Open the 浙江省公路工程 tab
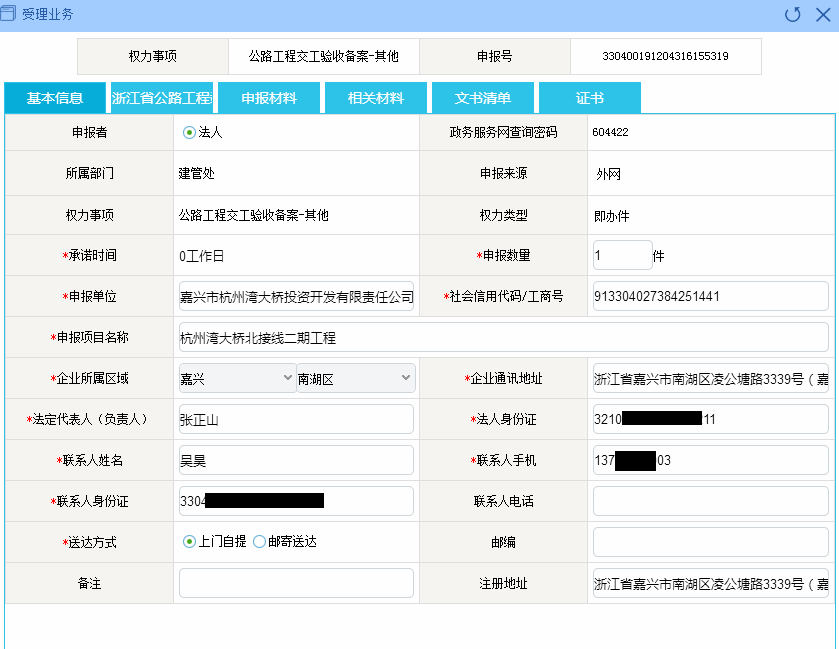Viewport: 839px width, 649px height. 162,98
